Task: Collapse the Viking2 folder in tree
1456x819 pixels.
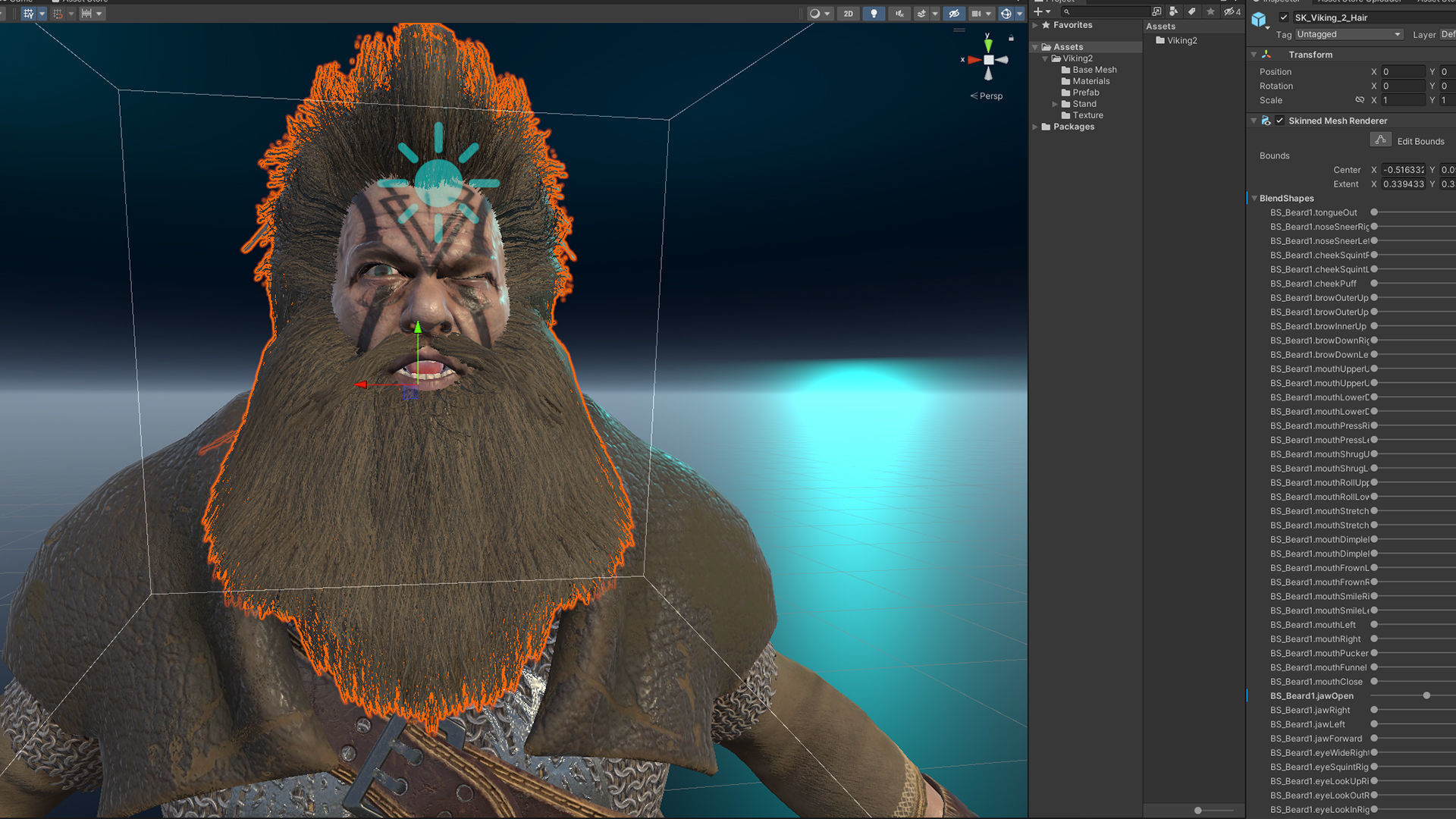Action: (x=1045, y=58)
